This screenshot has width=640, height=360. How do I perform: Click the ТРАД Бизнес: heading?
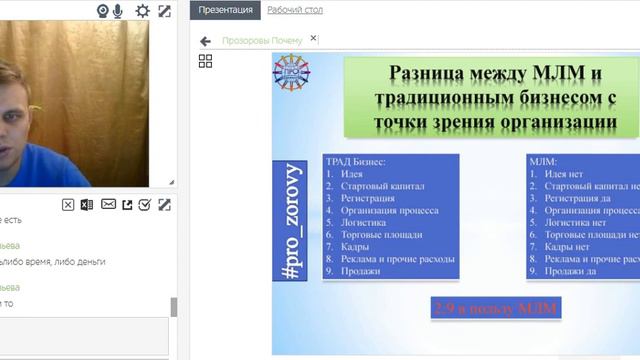click(356, 162)
